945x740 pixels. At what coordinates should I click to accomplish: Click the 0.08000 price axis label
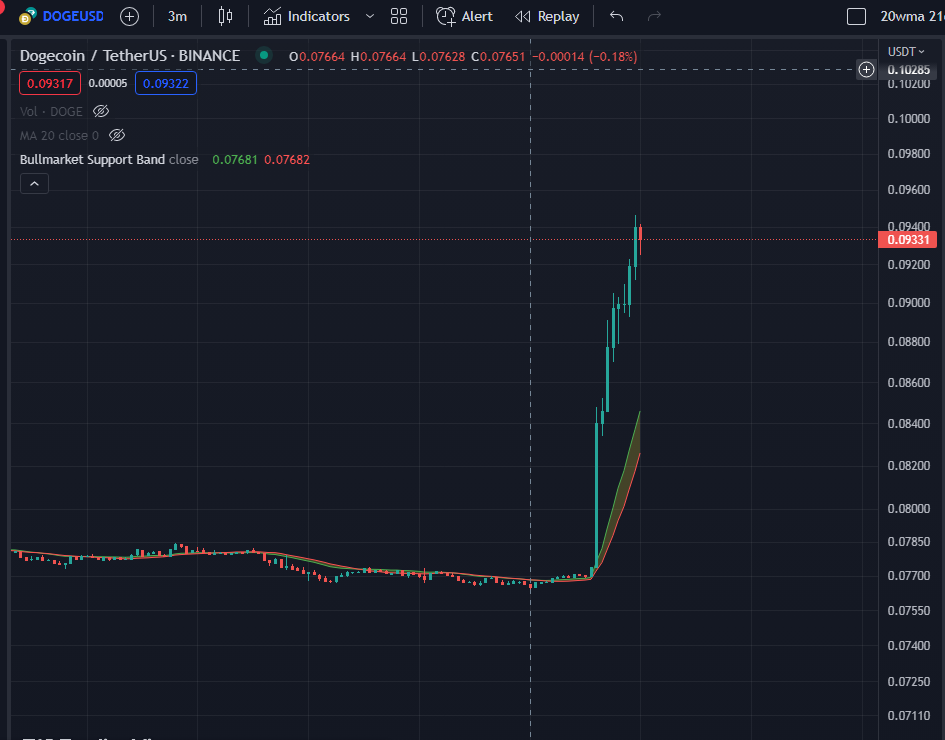pos(909,509)
